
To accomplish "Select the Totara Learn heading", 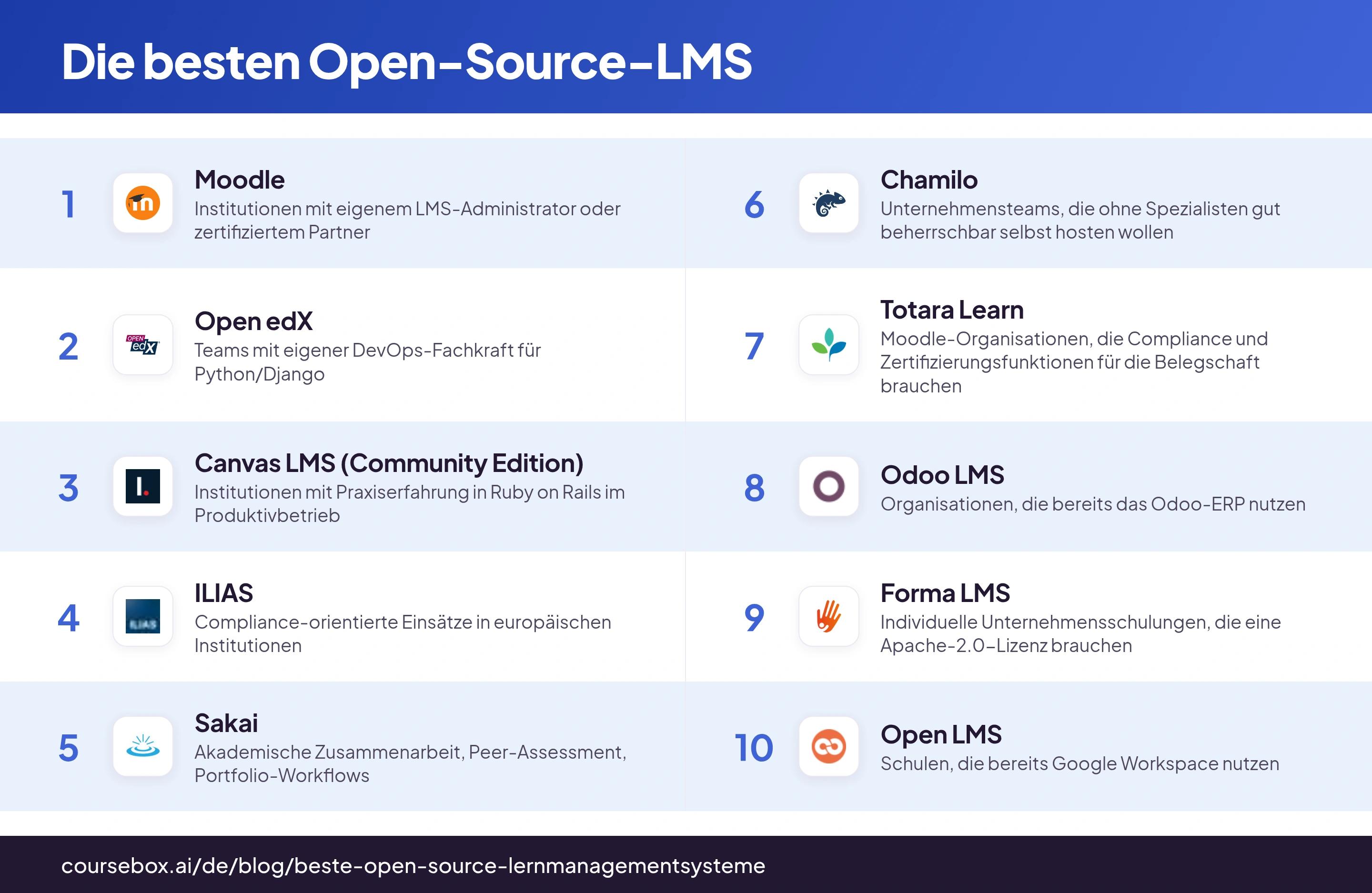I will pyautogui.click(x=952, y=310).
